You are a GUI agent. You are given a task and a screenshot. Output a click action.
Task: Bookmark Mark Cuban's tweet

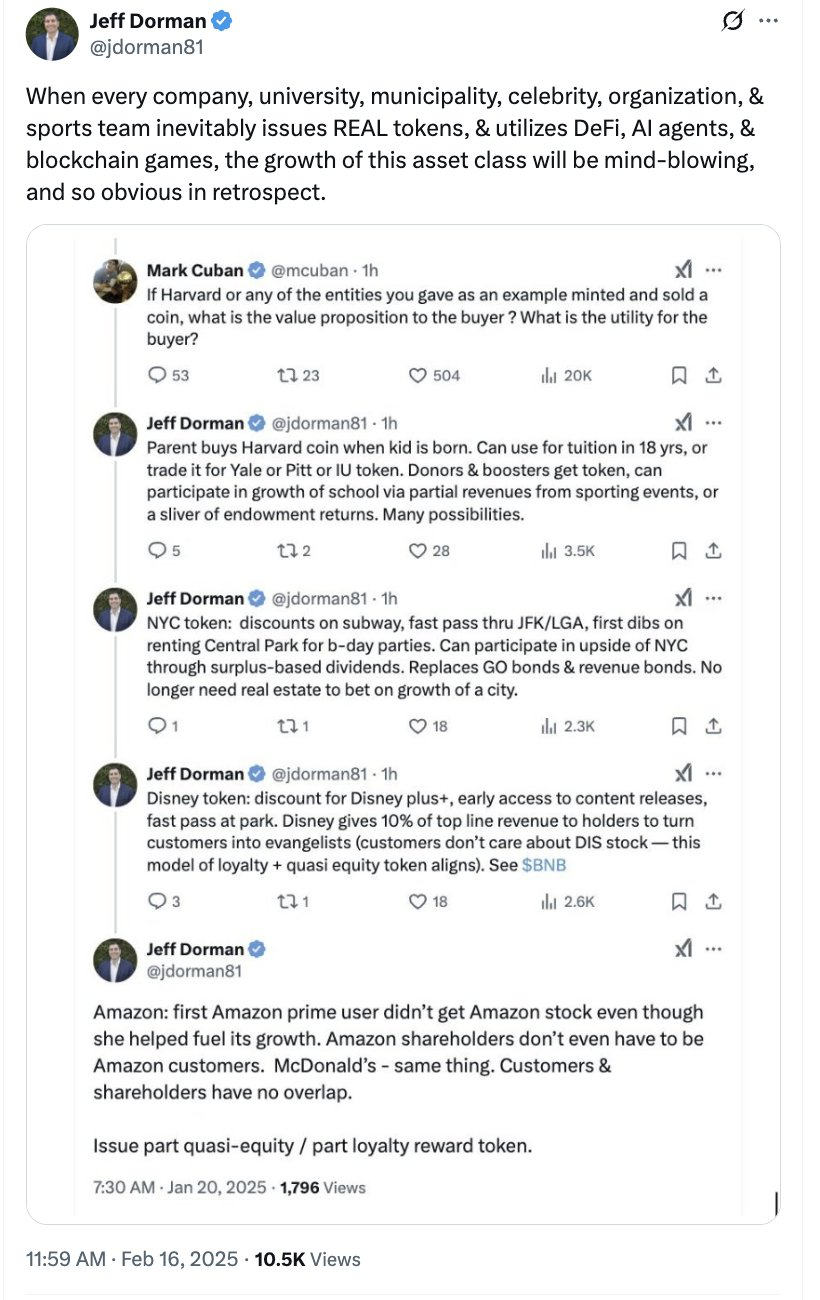679,375
